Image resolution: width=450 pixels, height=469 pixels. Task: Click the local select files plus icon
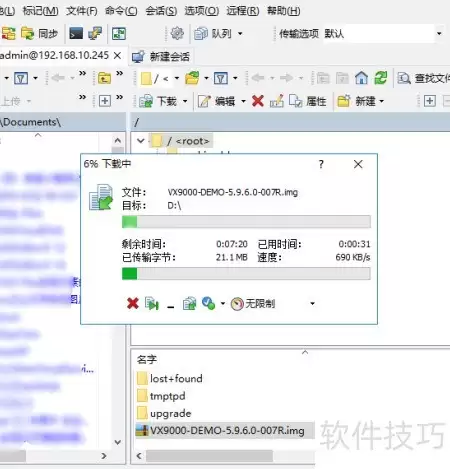point(105,101)
